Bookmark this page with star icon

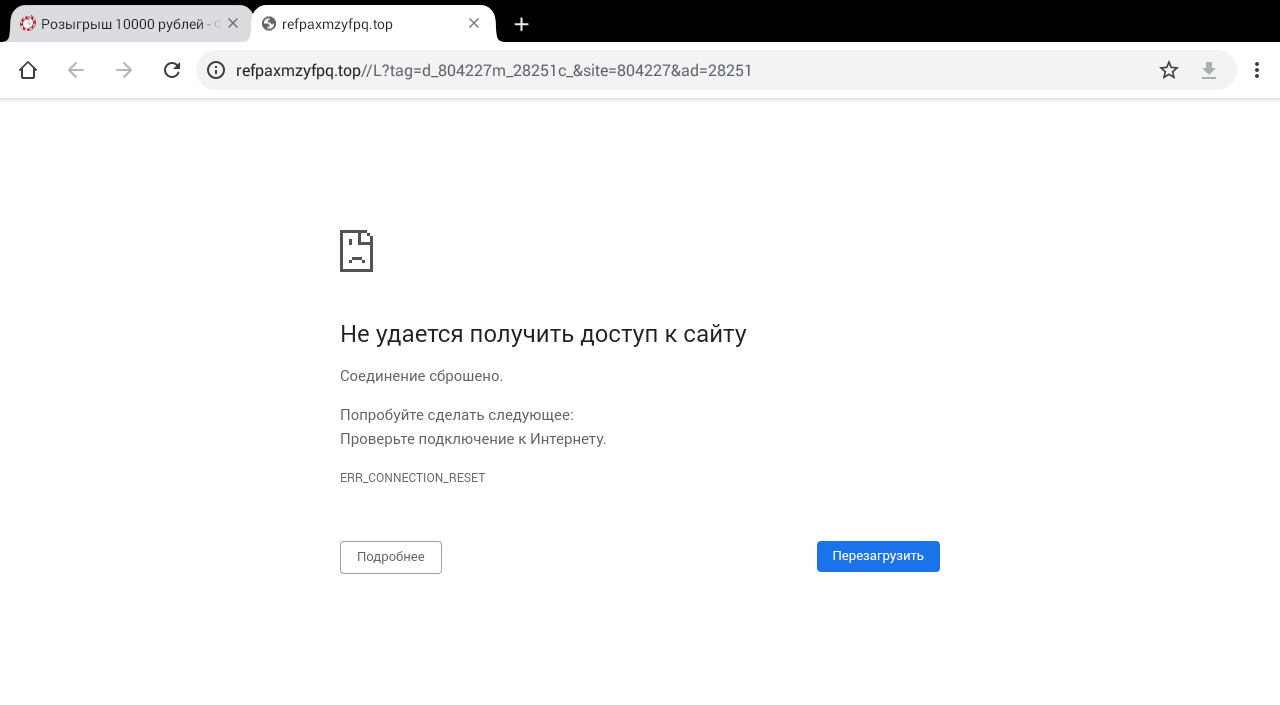(x=1169, y=70)
